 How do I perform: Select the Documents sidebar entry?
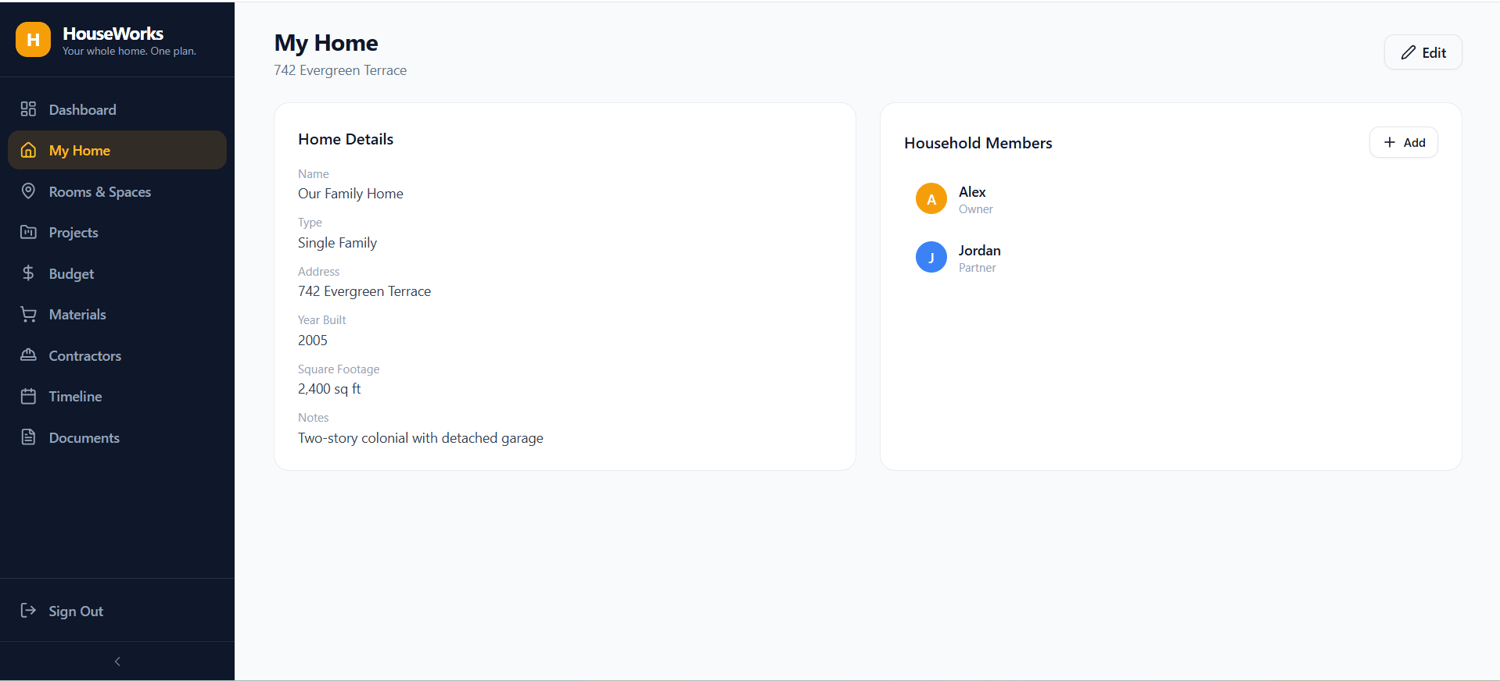tap(117, 437)
